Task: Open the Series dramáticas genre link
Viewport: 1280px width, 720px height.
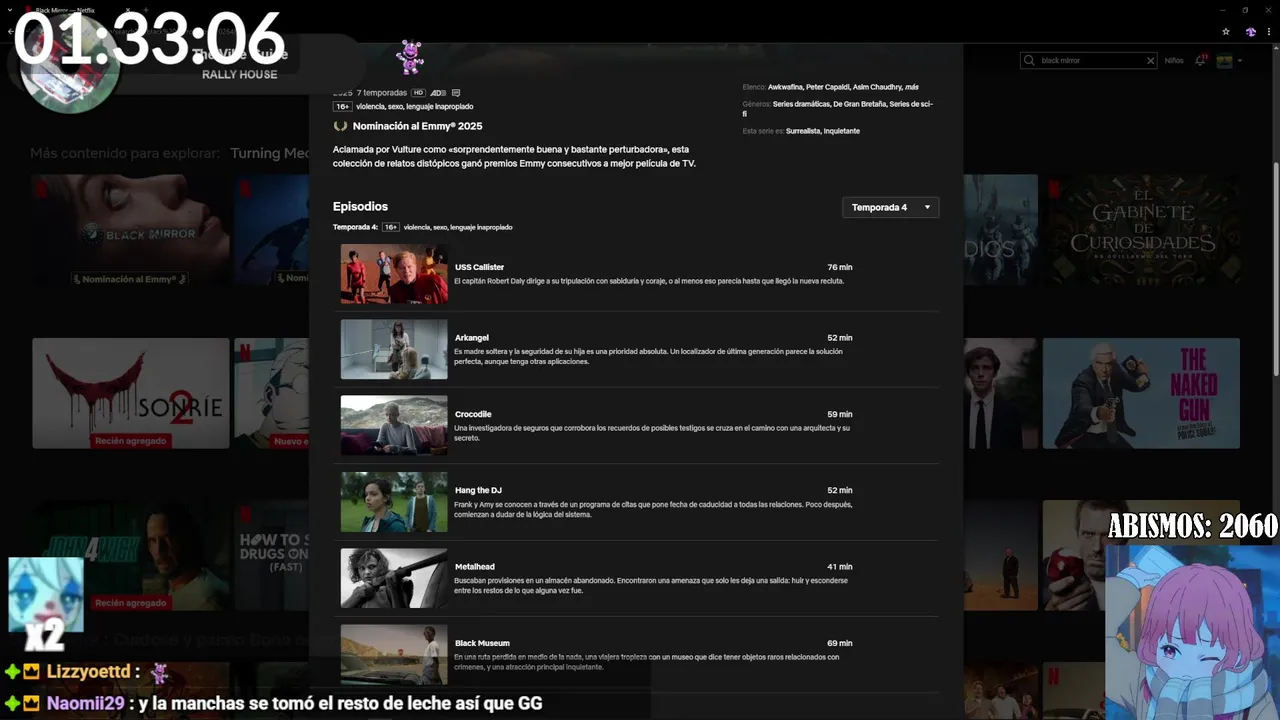Action: [802, 104]
